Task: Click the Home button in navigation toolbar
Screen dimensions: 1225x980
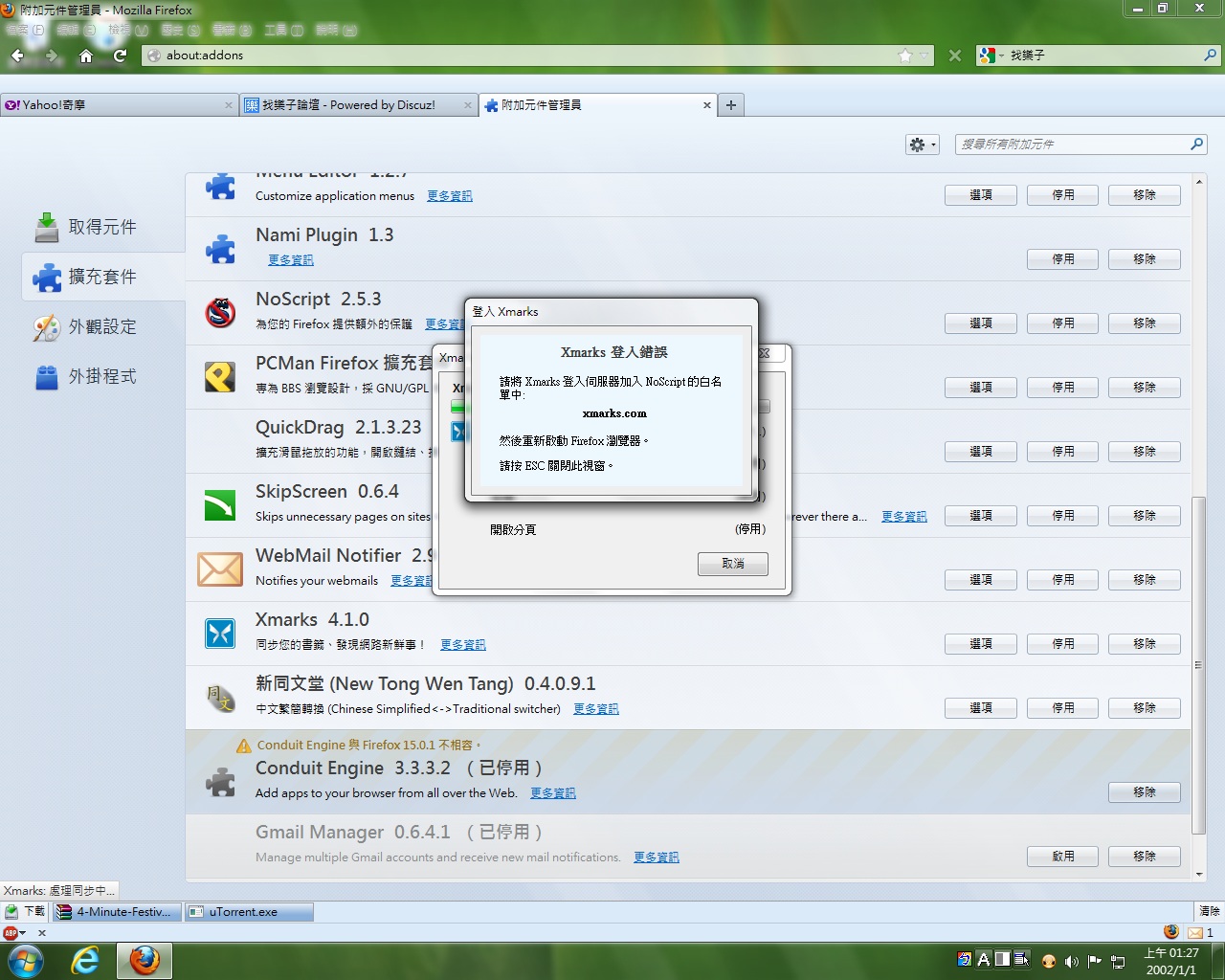Action: (86, 56)
